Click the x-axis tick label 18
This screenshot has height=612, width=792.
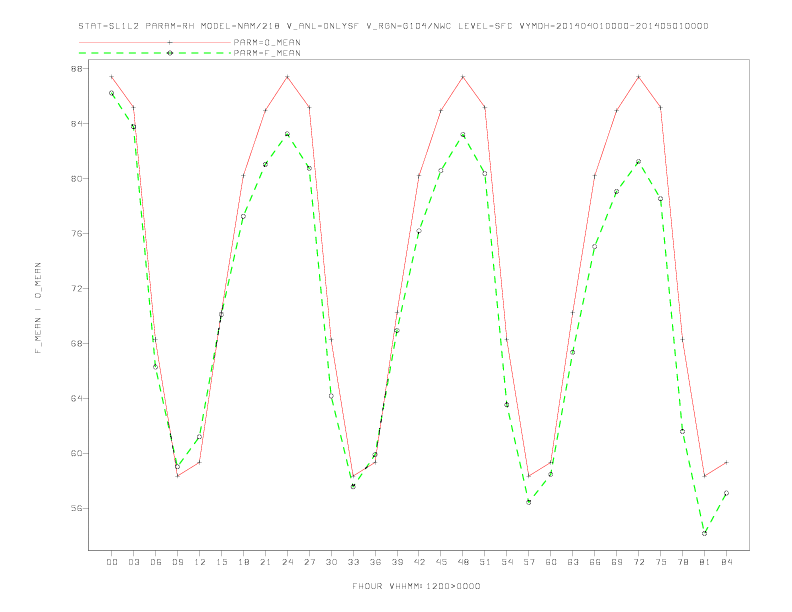[x=243, y=562]
